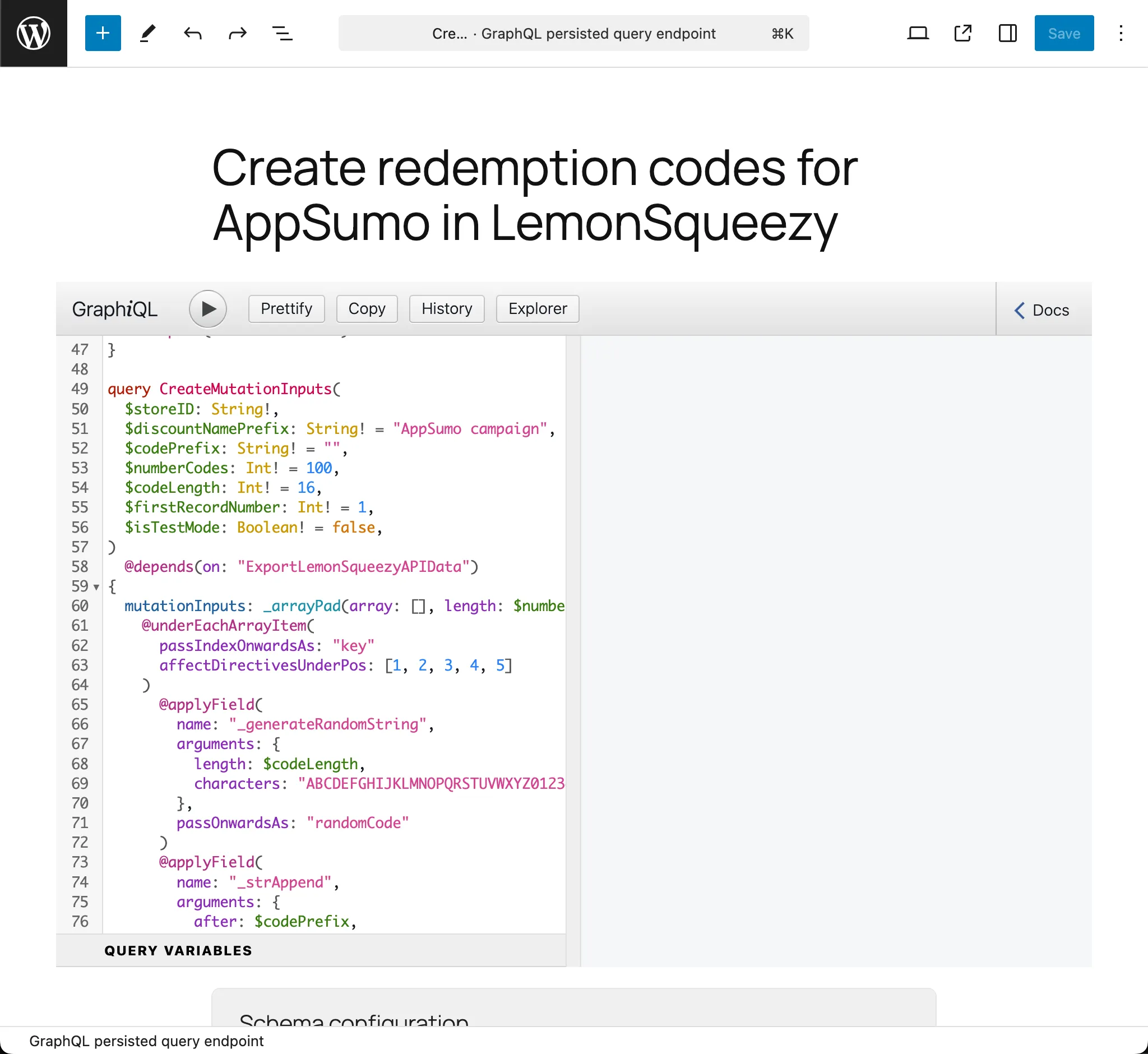
Task: Run the GraphiQL query play button
Action: (208, 309)
